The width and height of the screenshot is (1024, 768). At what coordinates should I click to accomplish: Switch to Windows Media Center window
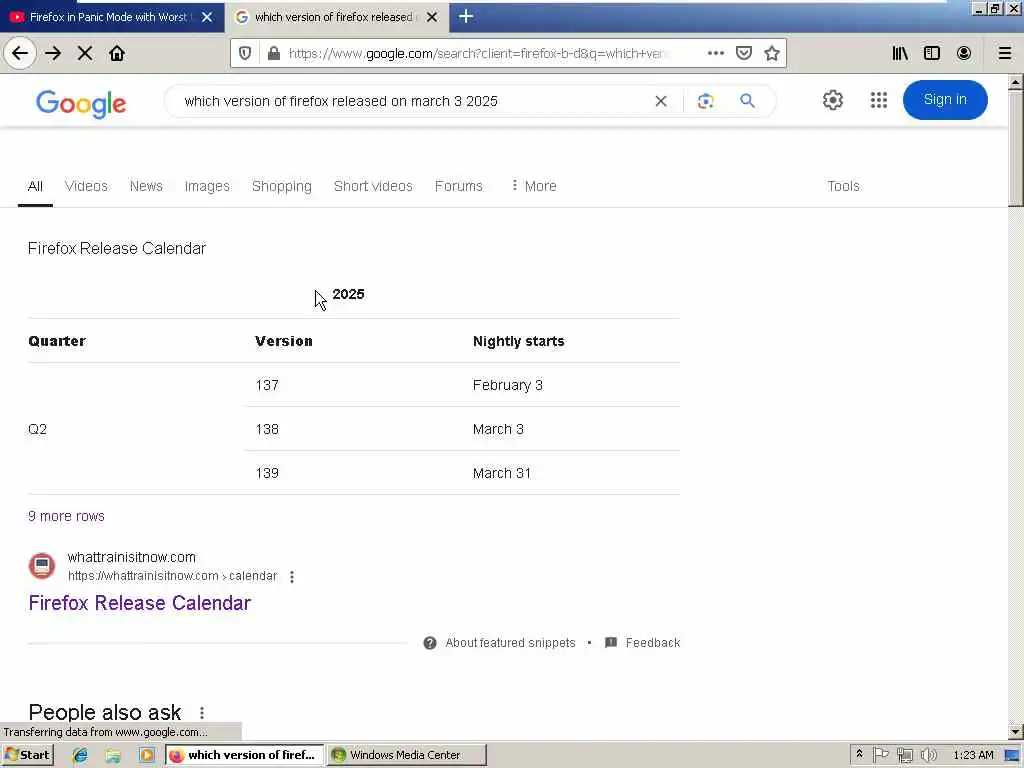(x=406, y=755)
